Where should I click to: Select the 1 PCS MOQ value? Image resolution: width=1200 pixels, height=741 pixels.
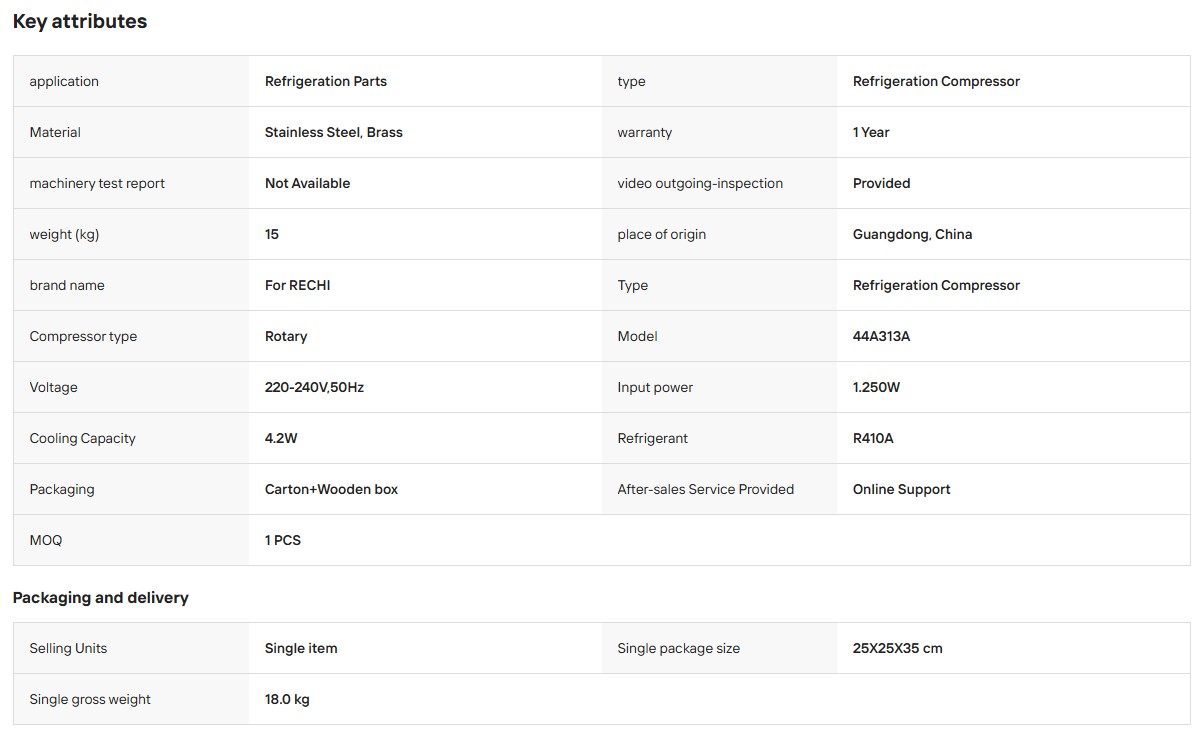click(283, 540)
